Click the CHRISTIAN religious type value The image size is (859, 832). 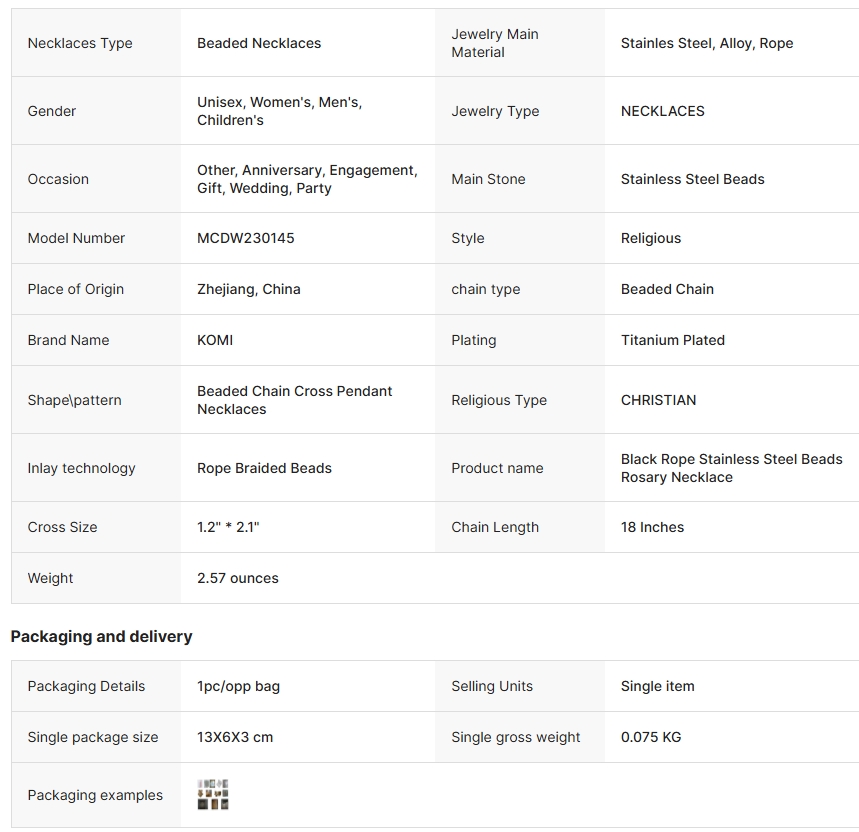pos(658,400)
